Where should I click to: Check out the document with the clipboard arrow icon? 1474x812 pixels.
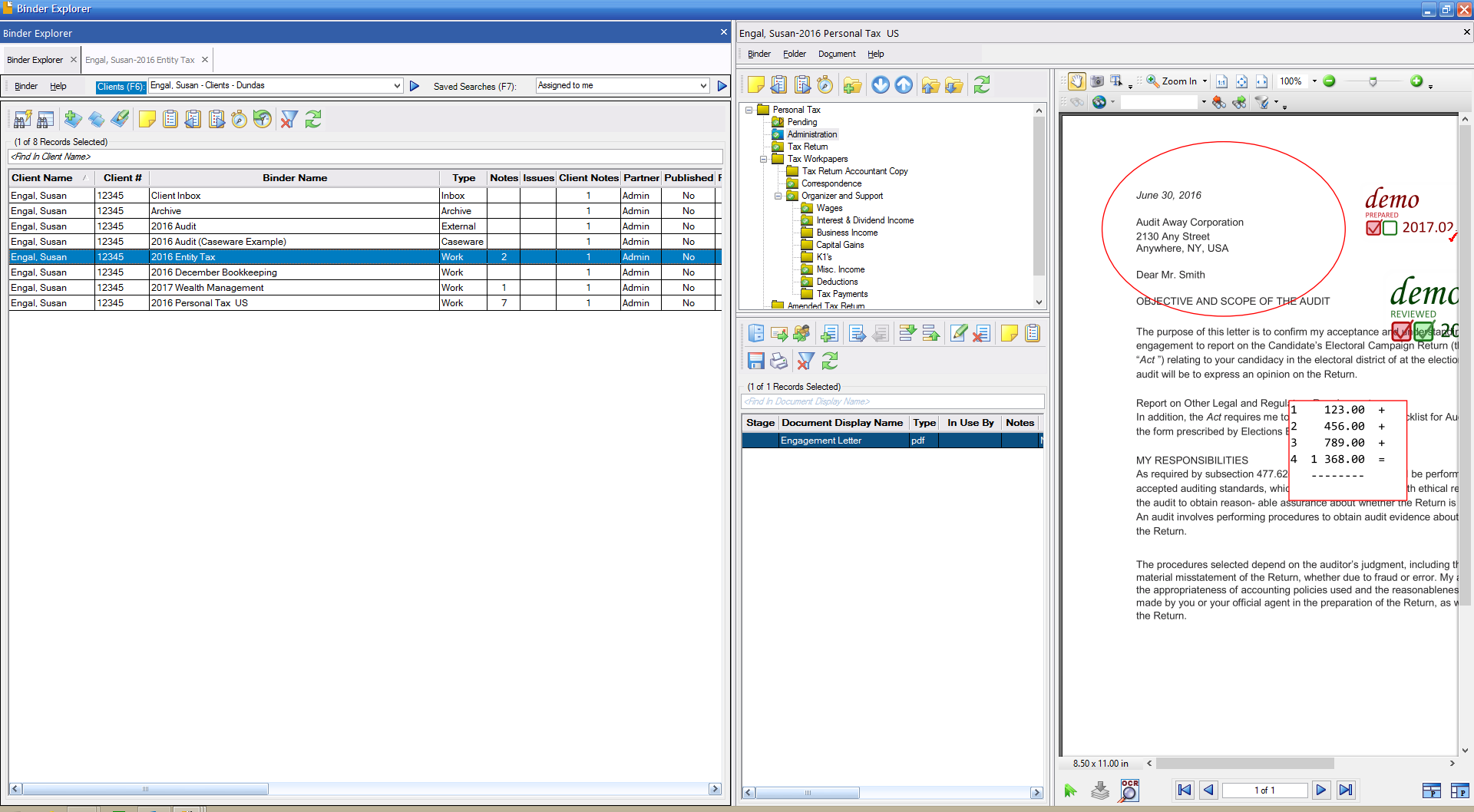click(801, 84)
